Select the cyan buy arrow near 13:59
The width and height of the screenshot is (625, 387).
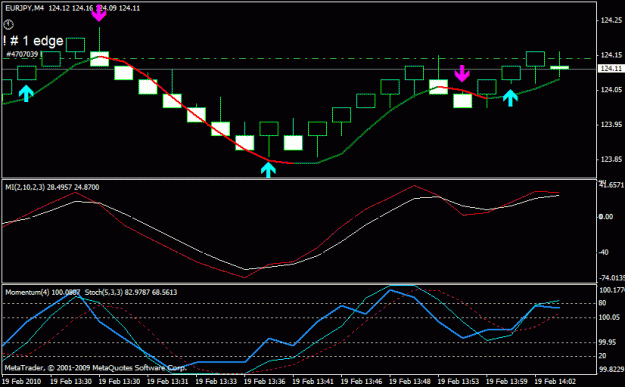[510, 98]
